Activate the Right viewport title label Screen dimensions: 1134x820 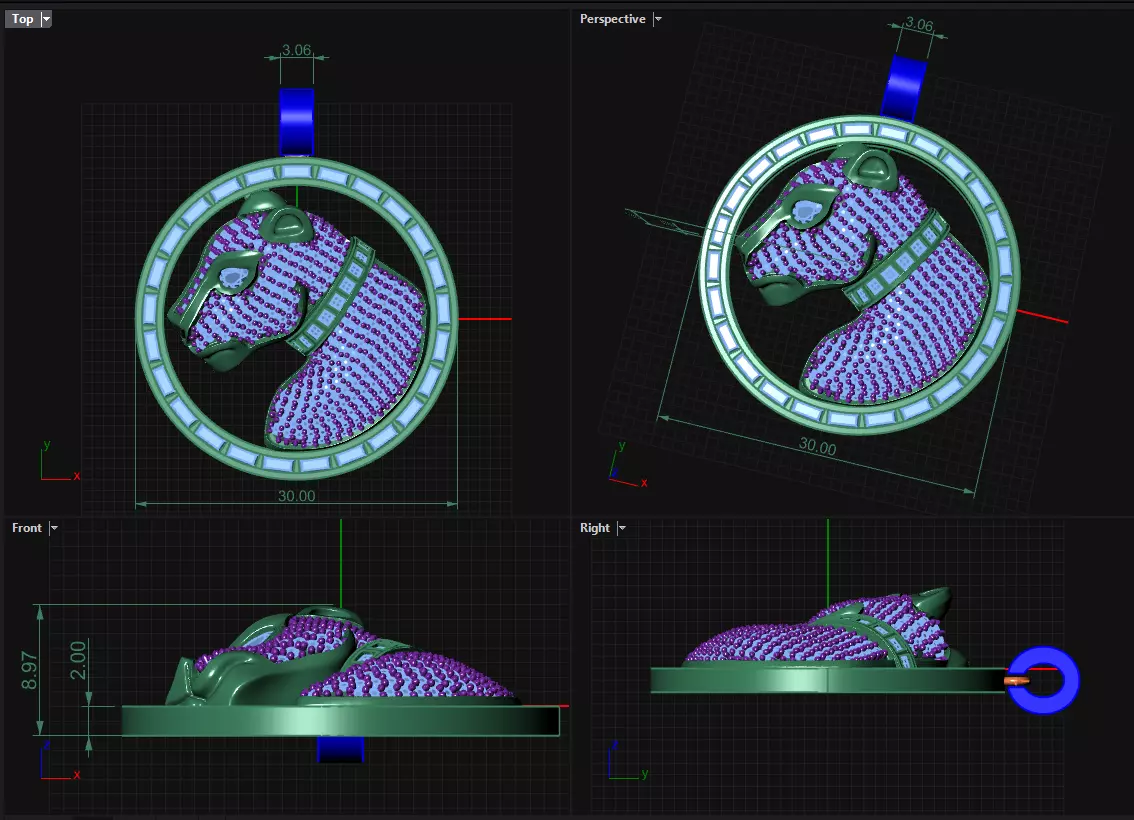pos(594,528)
